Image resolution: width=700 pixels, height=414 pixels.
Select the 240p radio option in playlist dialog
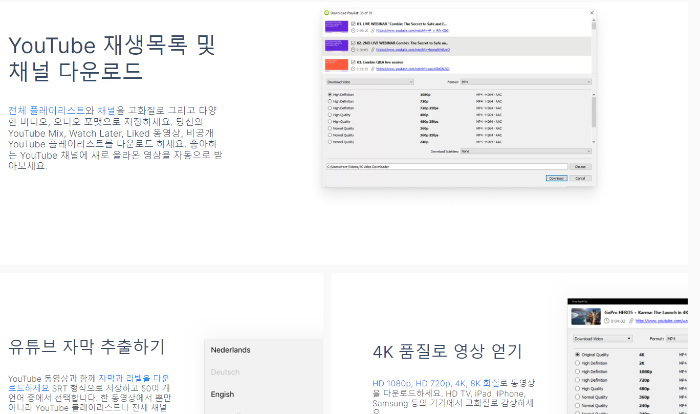330,142
